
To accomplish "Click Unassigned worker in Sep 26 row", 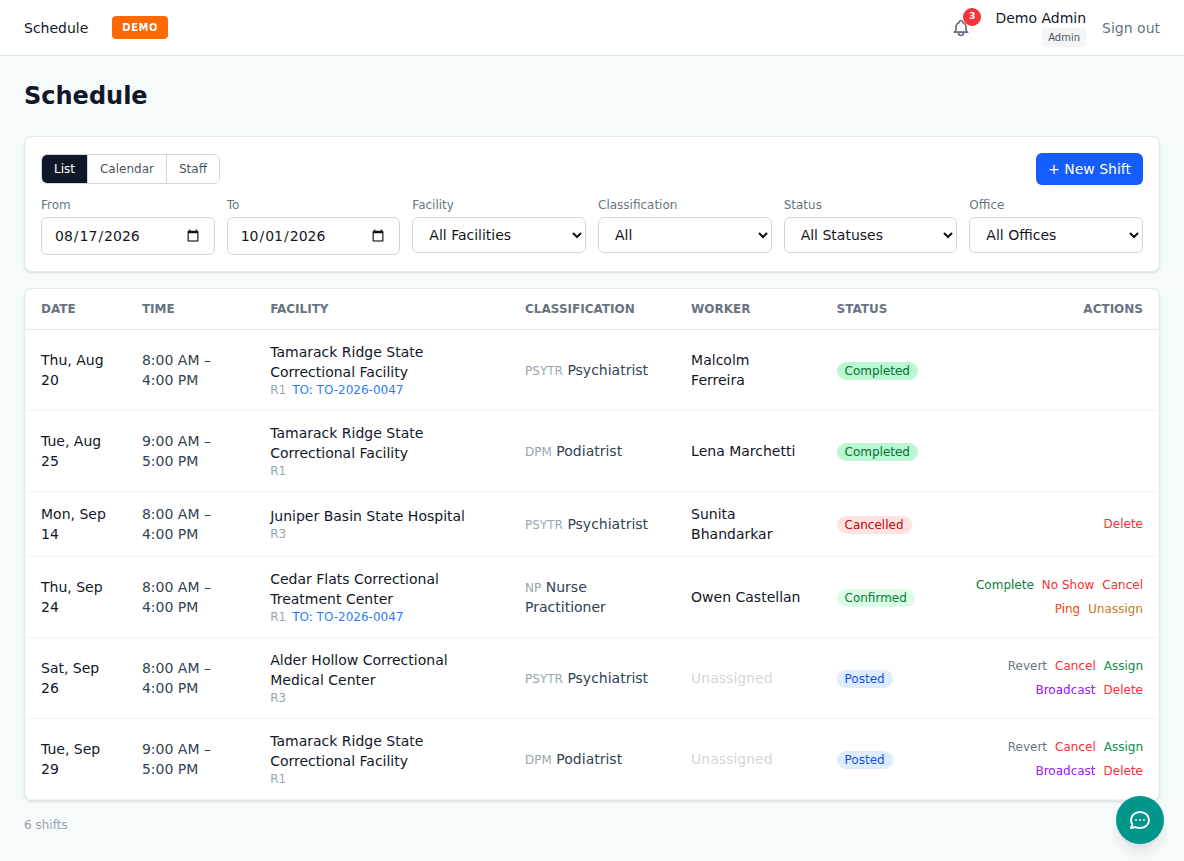I will click(x=731, y=678).
